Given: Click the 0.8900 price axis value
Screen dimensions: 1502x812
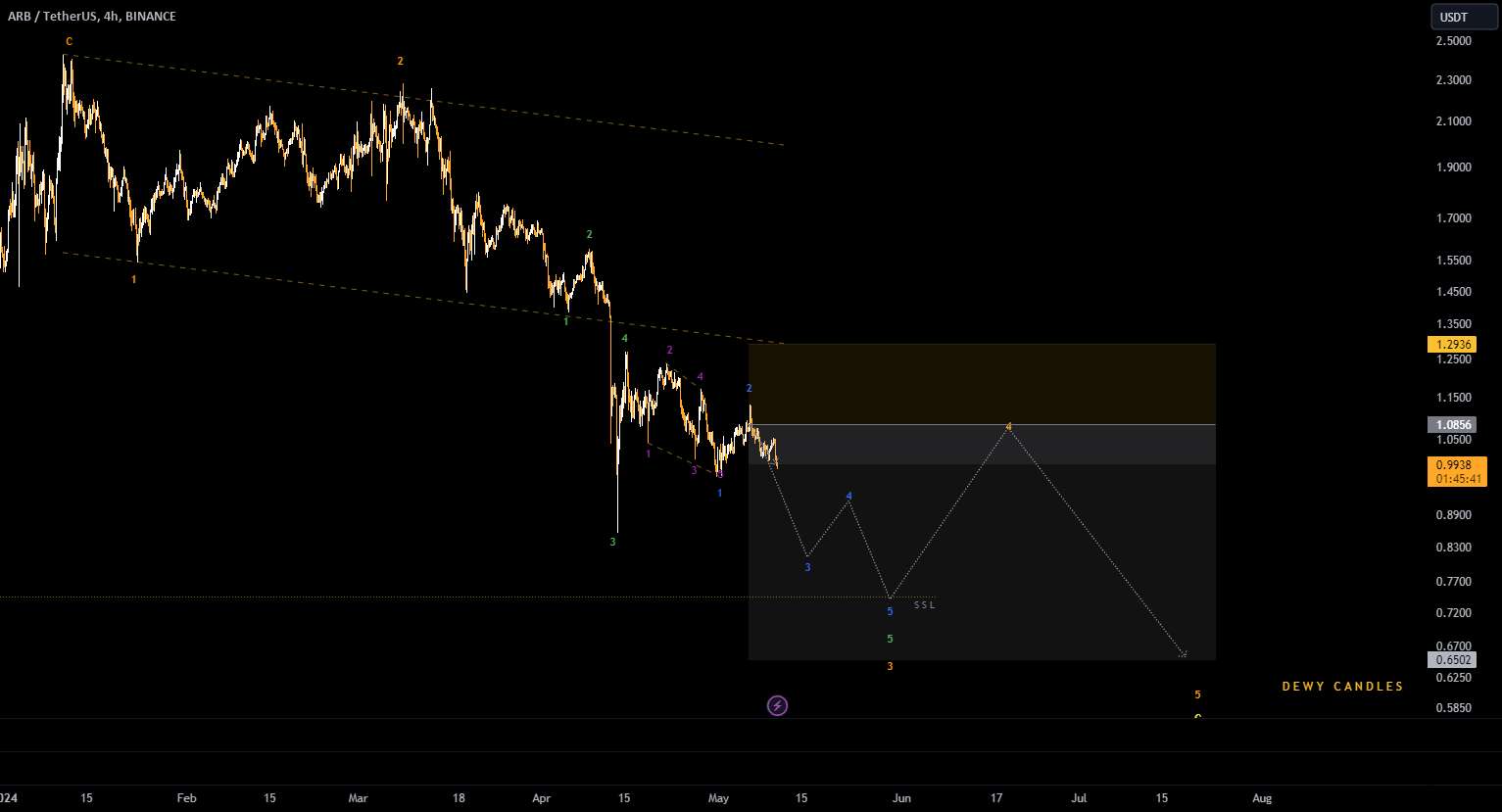Looking at the screenshot, I should (x=1454, y=515).
